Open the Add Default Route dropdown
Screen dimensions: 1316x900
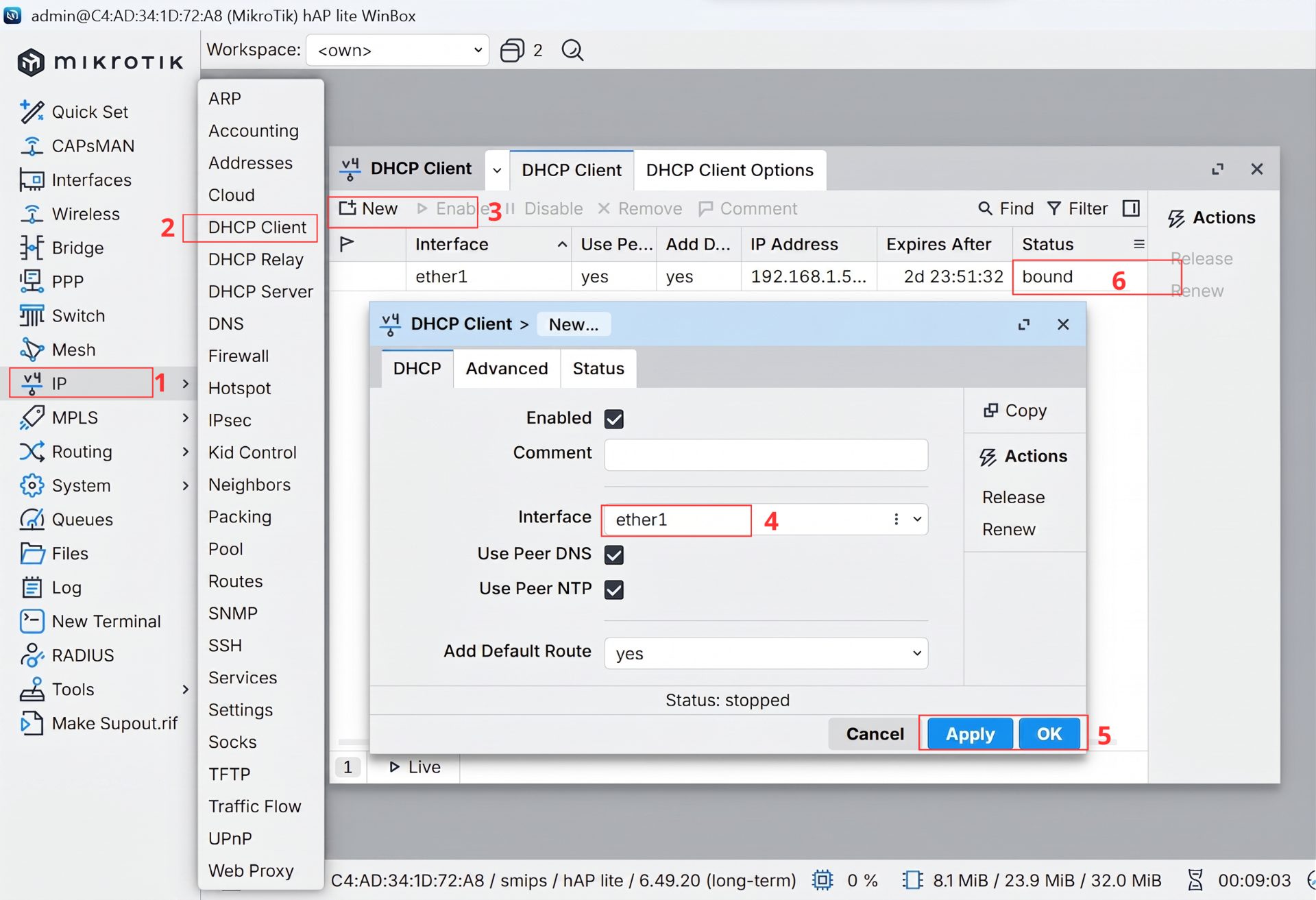pyautogui.click(x=766, y=653)
